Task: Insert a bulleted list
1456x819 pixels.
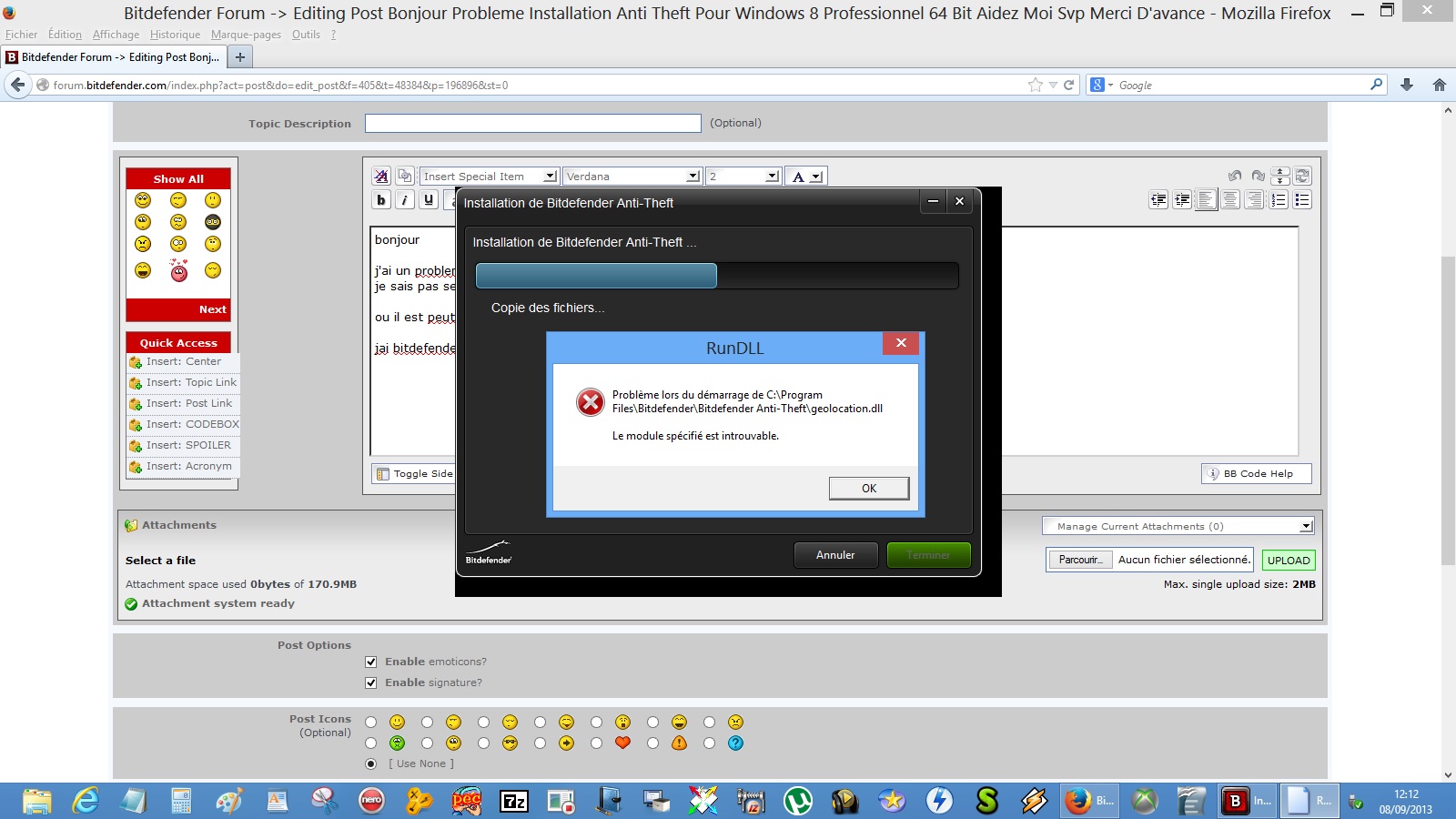Action: (x=1302, y=200)
